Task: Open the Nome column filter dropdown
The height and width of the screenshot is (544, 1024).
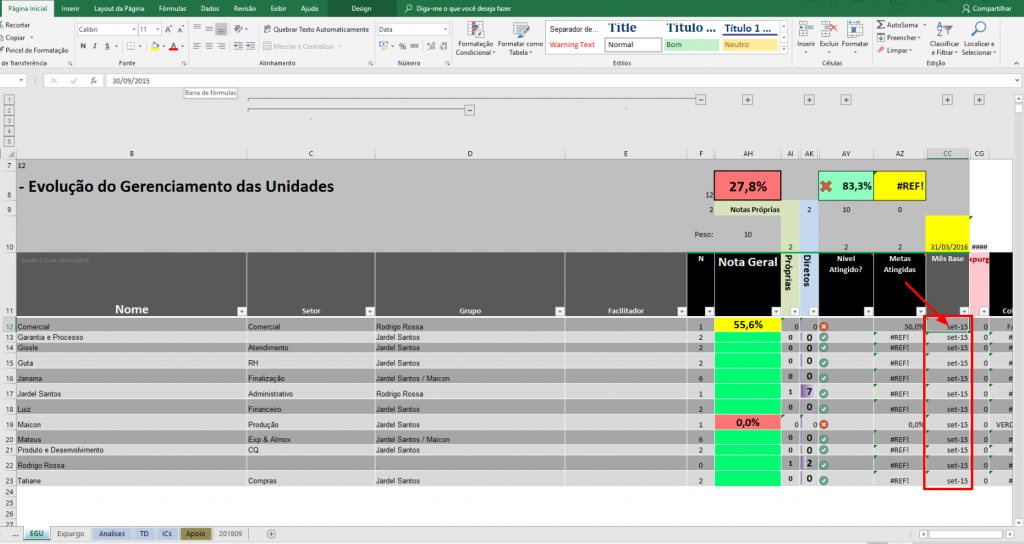Action: tap(242, 312)
